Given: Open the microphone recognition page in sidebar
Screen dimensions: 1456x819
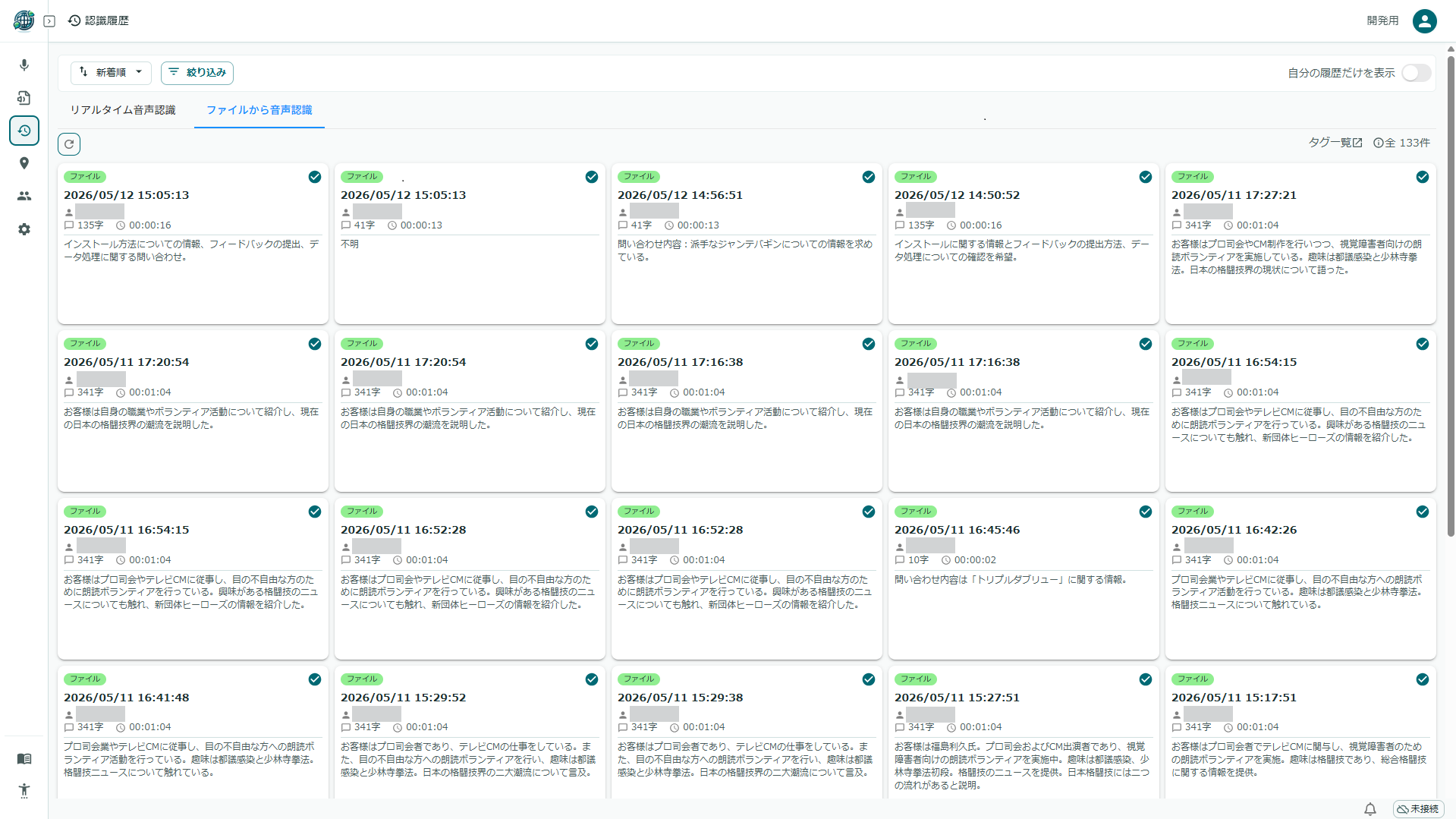Looking at the screenshot, I should tap(24, 65).
